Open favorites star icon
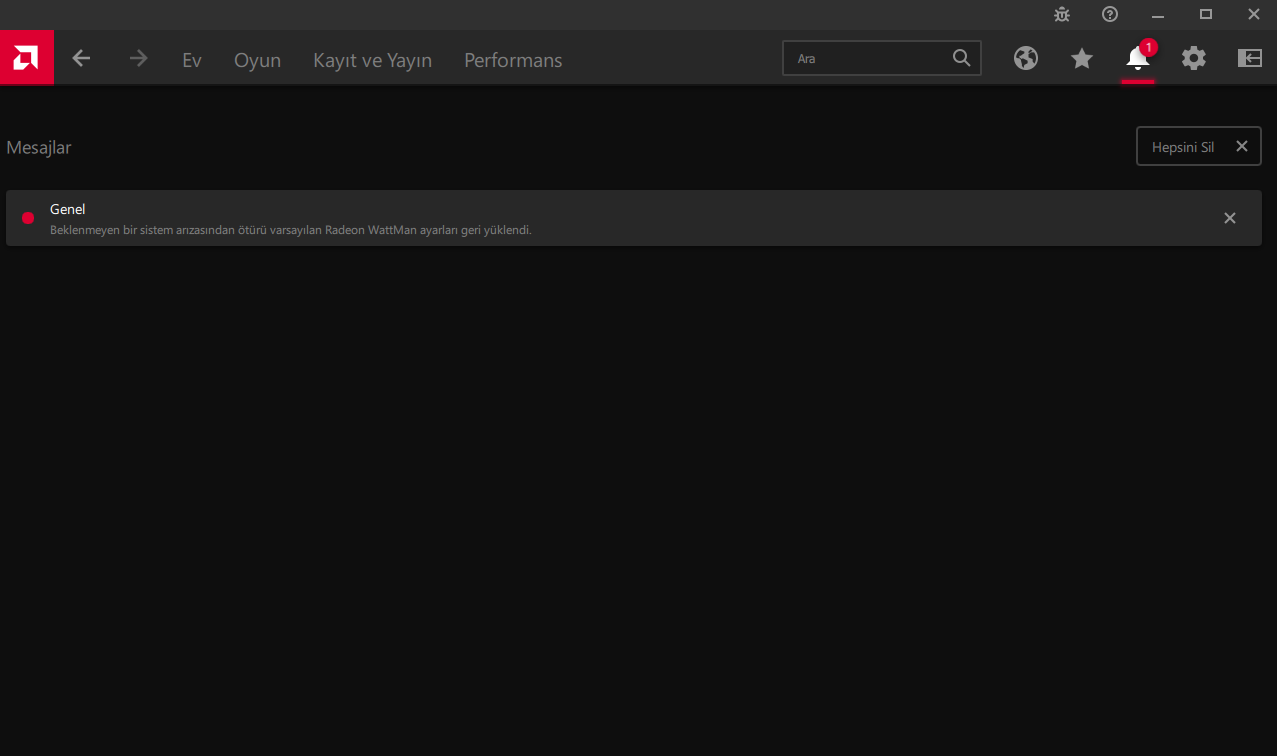The width and height of the screenshot is (1277, 756). (x=1082, y=59)
